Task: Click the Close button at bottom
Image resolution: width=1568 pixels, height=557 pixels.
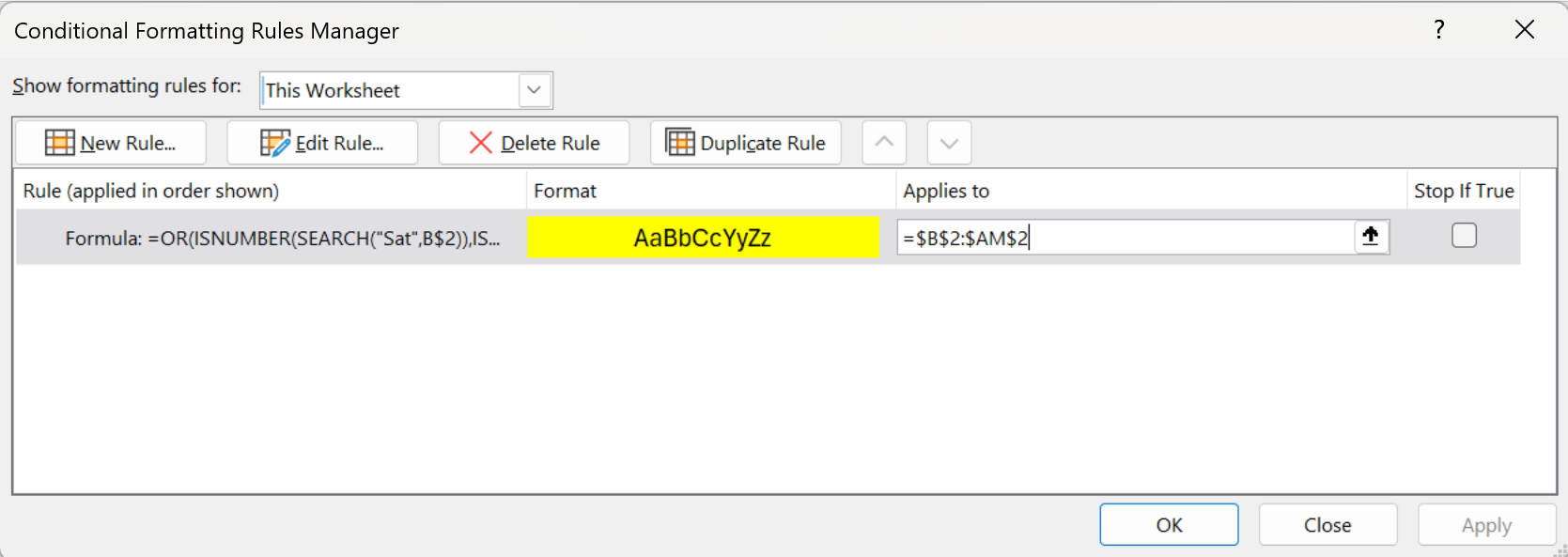Action: point(1327,525)
